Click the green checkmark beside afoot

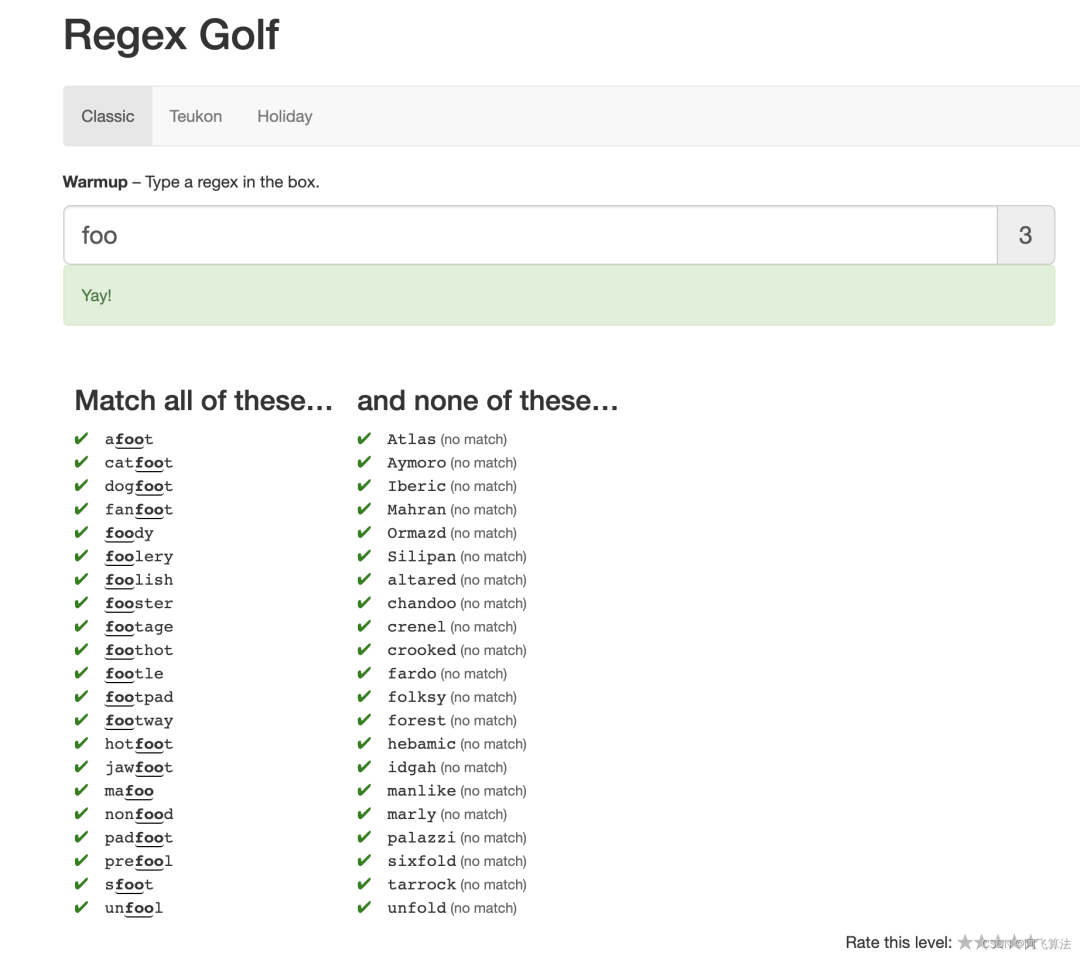pos(82,439)
